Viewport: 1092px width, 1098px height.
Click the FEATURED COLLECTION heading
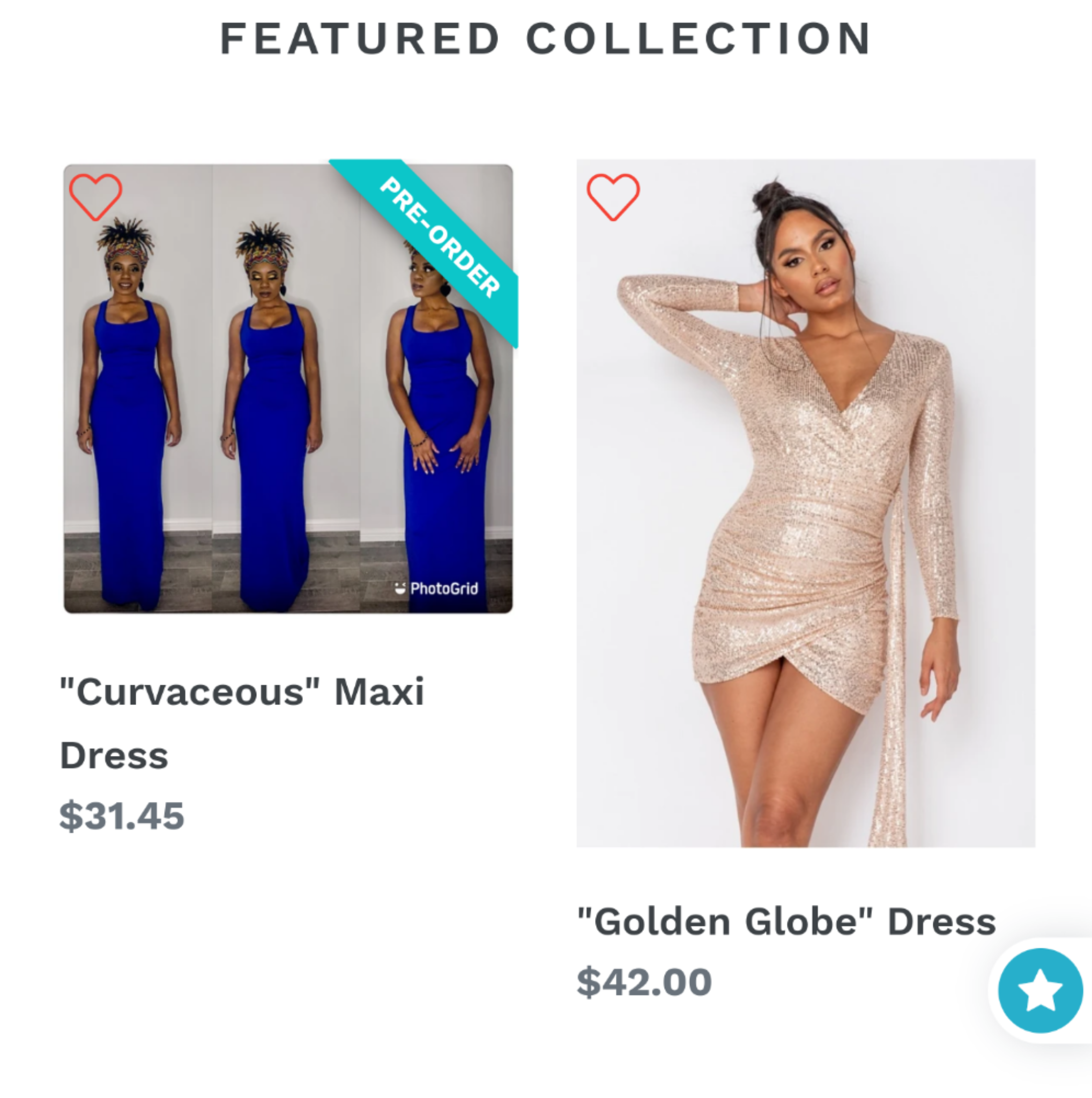tap(545, 39)
